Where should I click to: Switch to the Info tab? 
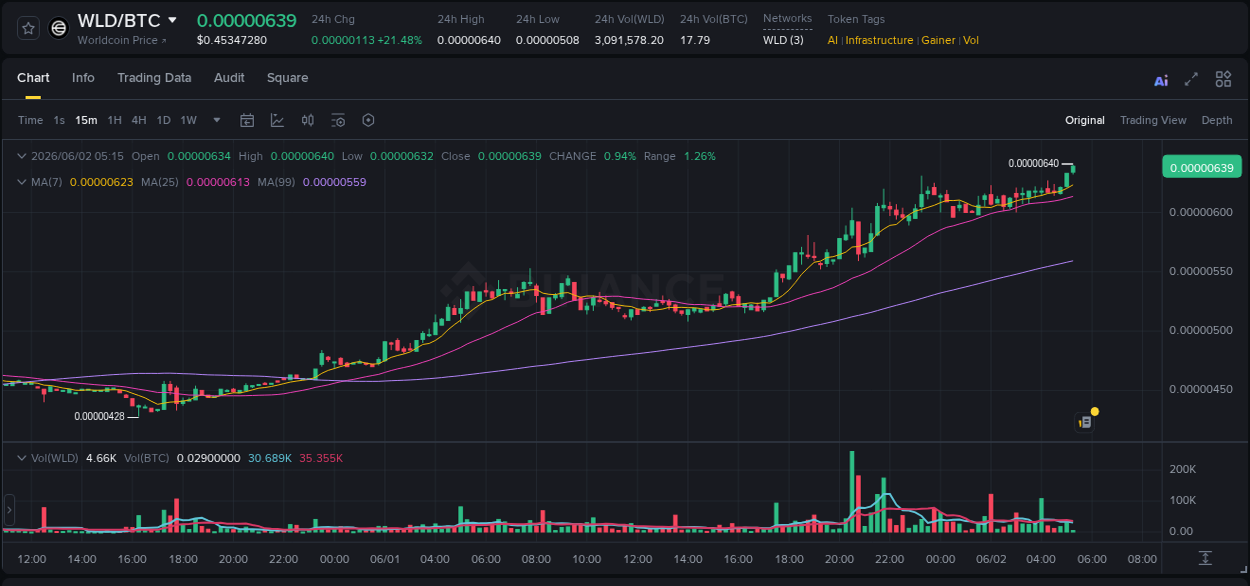[x=83, y=78]
